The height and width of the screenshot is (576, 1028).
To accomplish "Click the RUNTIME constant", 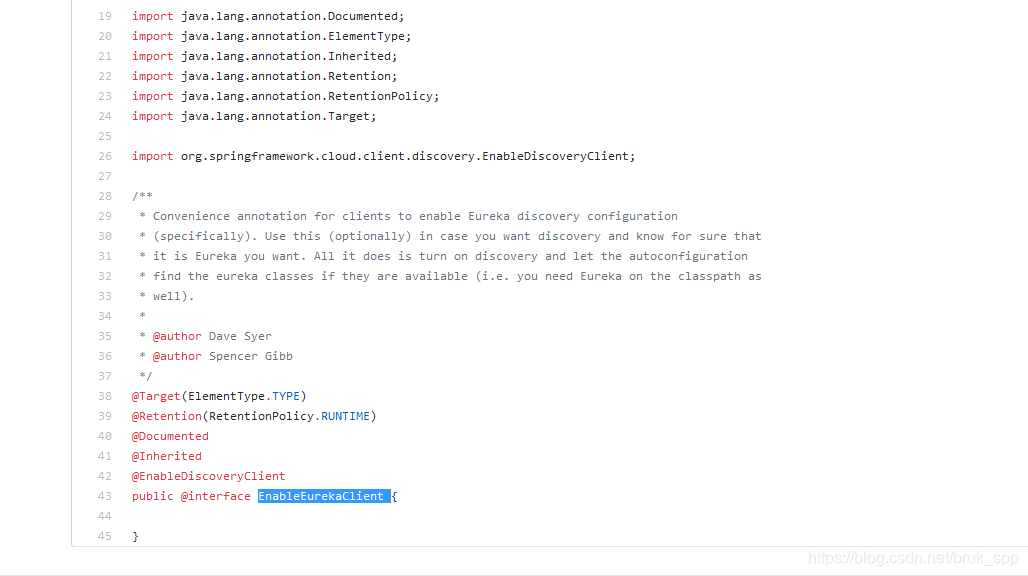I will (346, 416).
